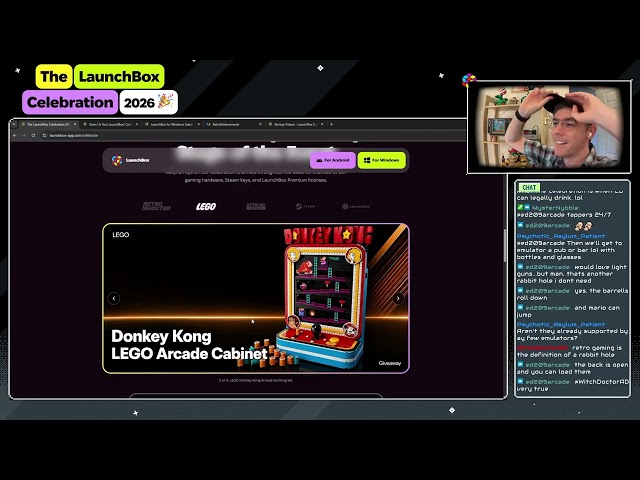Switch to the RetroAchievements browser tab

pyautogui.click(x=233, y=124)
